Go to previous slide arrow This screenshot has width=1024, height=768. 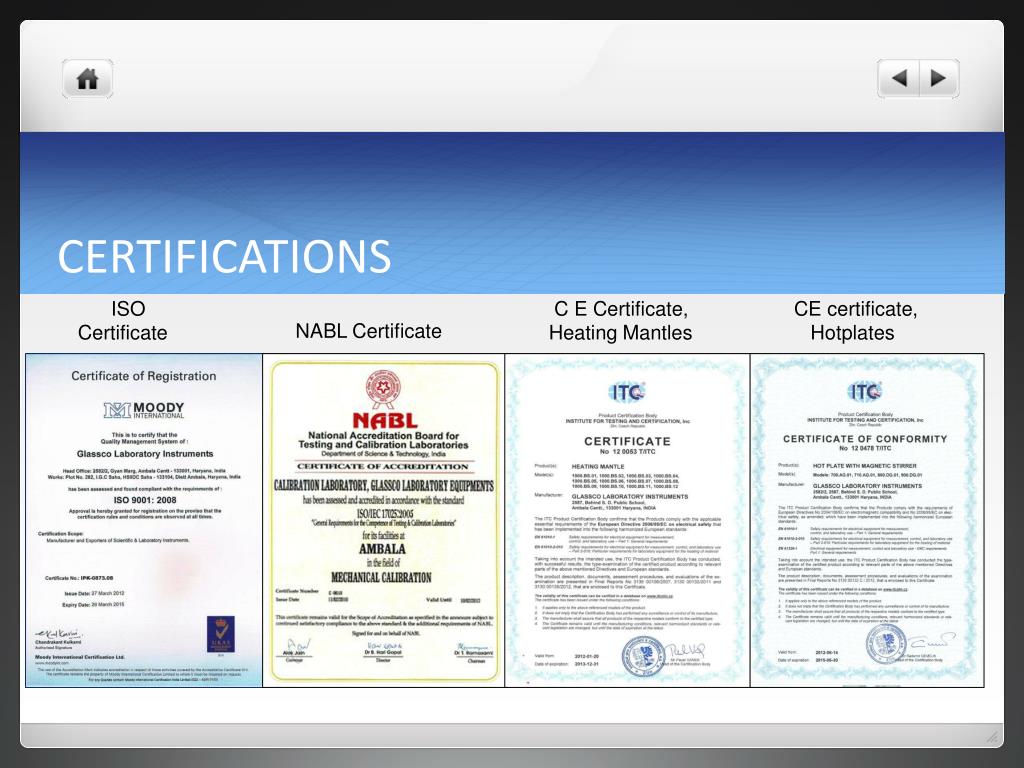pos(899,78)
